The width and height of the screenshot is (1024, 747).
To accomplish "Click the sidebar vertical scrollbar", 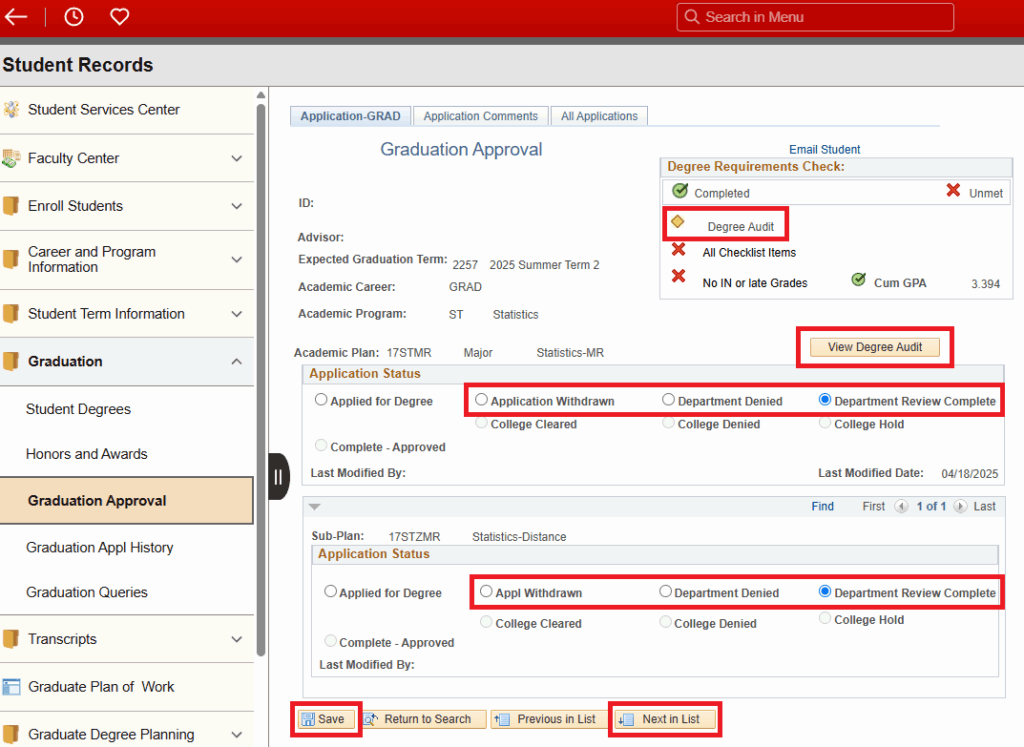I will coord(261,379).
